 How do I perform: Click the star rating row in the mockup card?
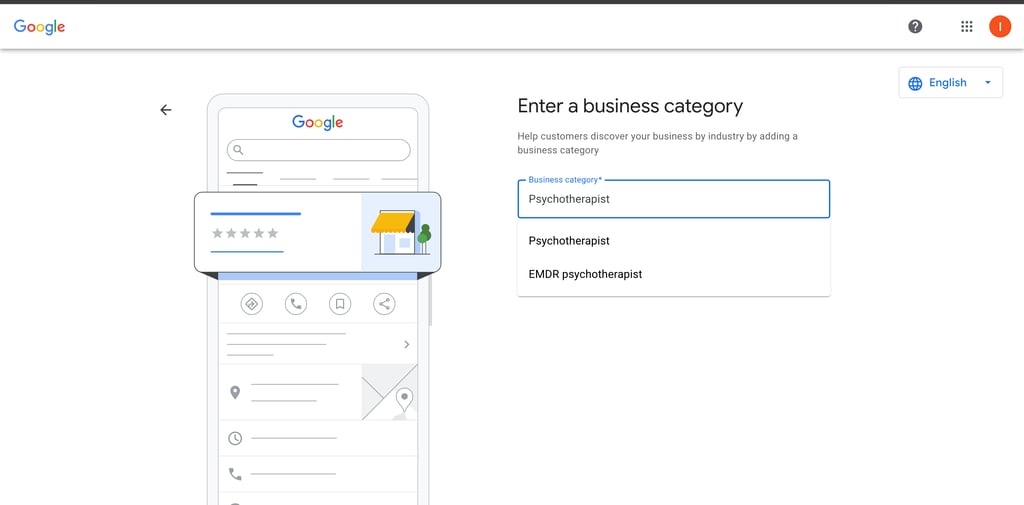[245, 233]
